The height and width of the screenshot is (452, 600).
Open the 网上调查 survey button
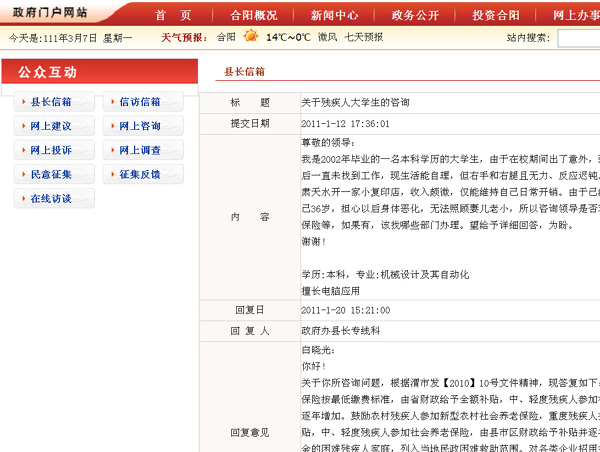(139, 150)
